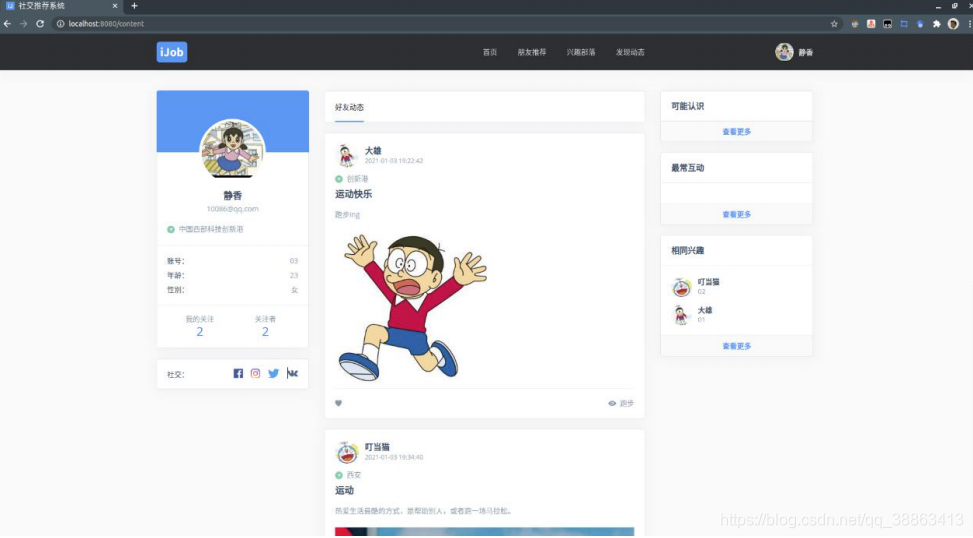The height and width of the screenshot is (538, 973).
Task: Select the 好友动态 tab
Action: pyautogui.click(x=349, y=107)
